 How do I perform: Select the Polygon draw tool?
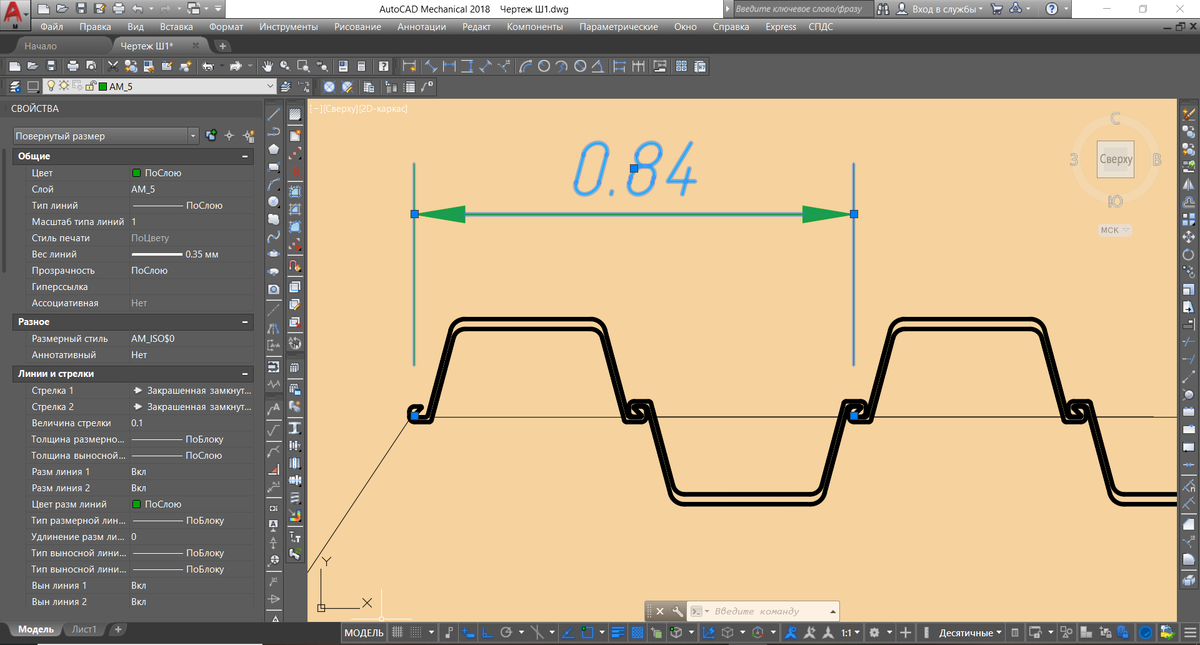(x=274, y=149)
